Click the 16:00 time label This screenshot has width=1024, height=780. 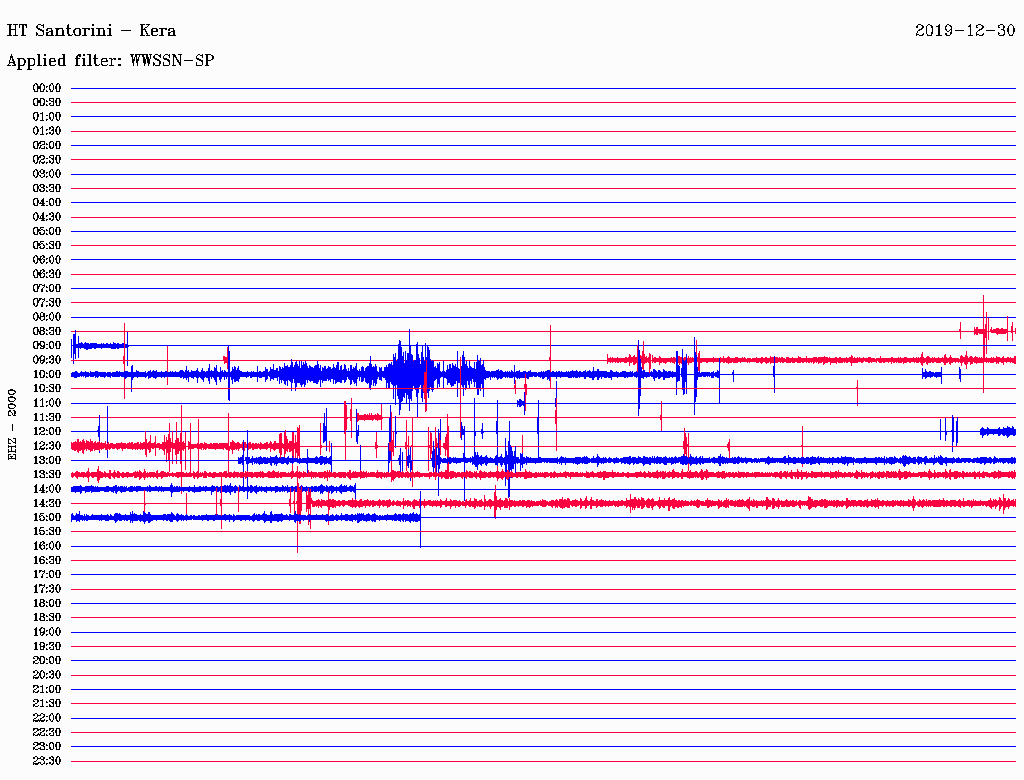click(x=47, y=546)
